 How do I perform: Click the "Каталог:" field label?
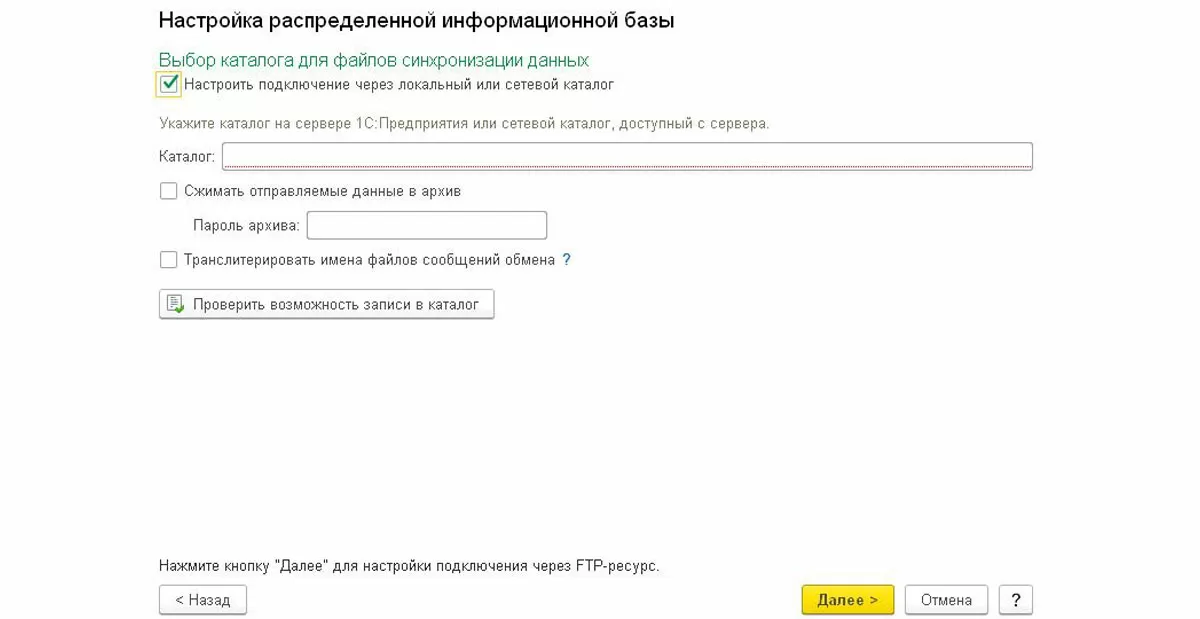tap(187, 157)
